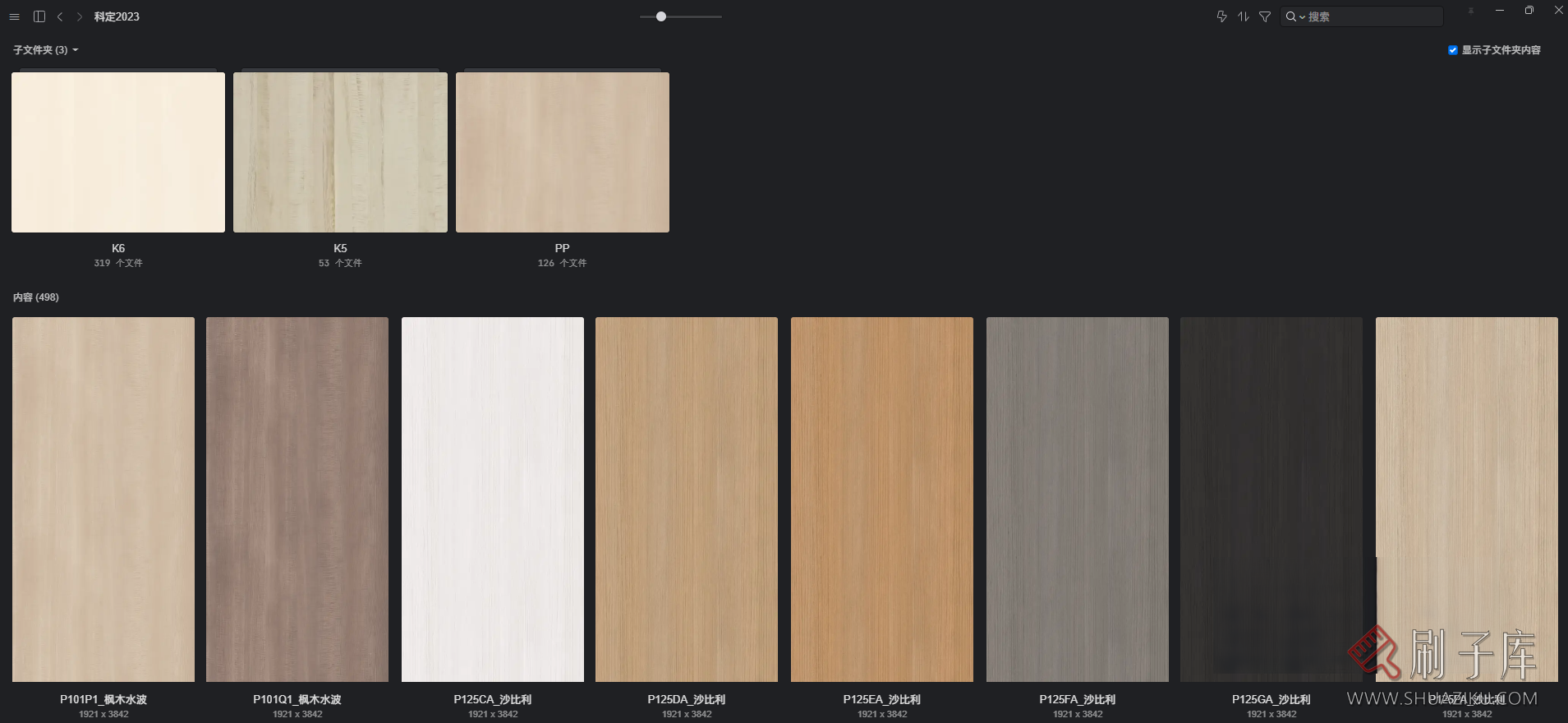Toggle the sidebar panel layout icon
Screen dimensions: 1568x723
(x=39, y=16)
